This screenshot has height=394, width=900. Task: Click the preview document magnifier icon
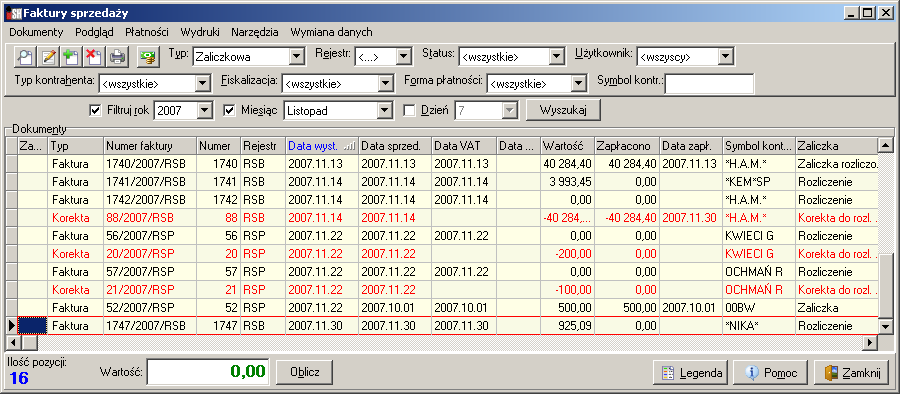click(25, 57)
